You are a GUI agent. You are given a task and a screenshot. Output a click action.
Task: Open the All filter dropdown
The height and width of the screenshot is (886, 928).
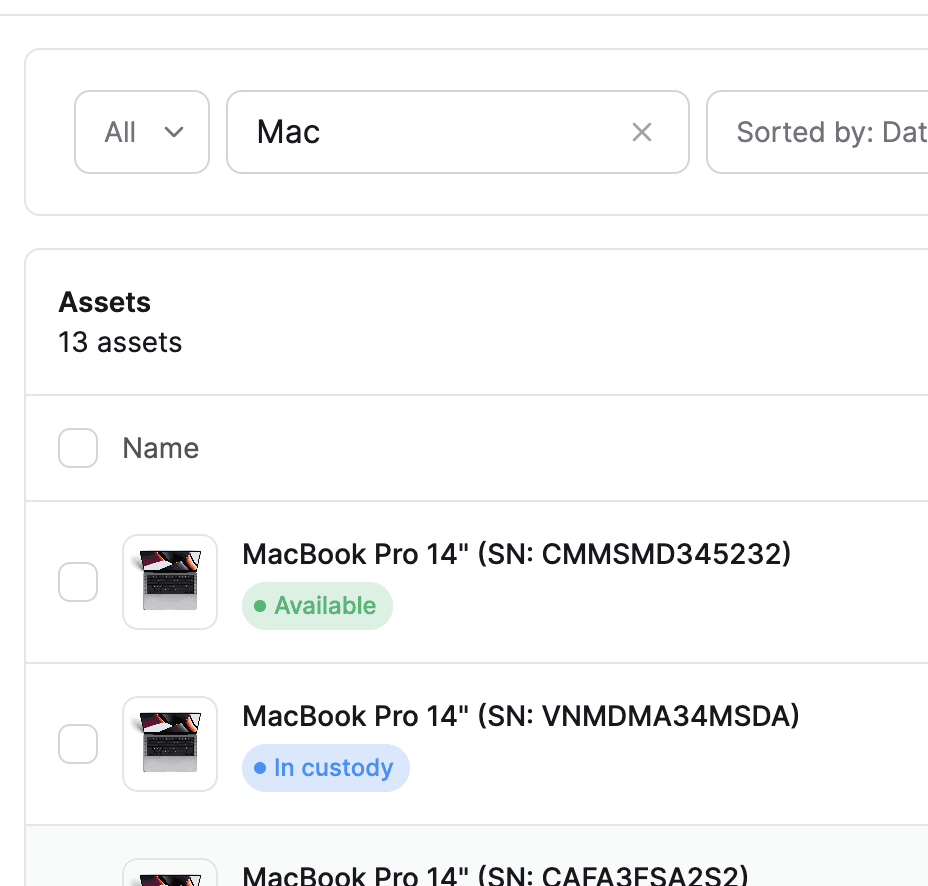(x=142, y=132)
